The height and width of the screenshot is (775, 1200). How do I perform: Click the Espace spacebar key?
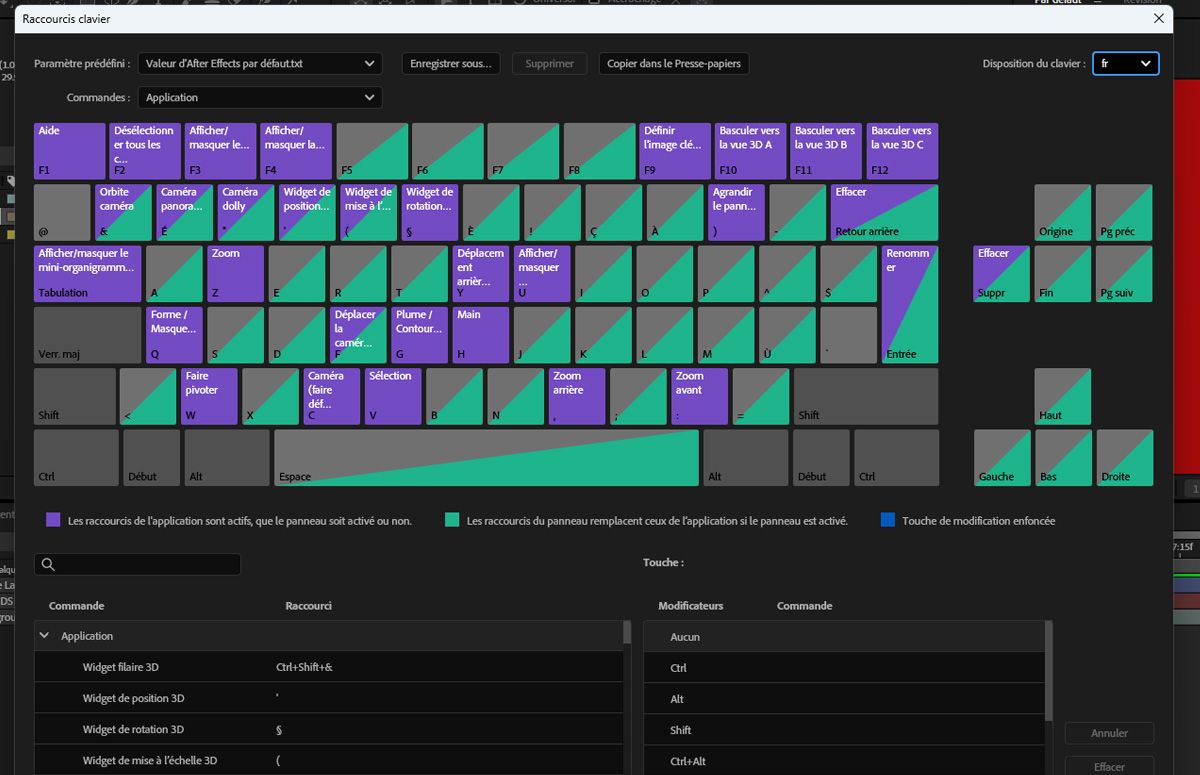485,457
